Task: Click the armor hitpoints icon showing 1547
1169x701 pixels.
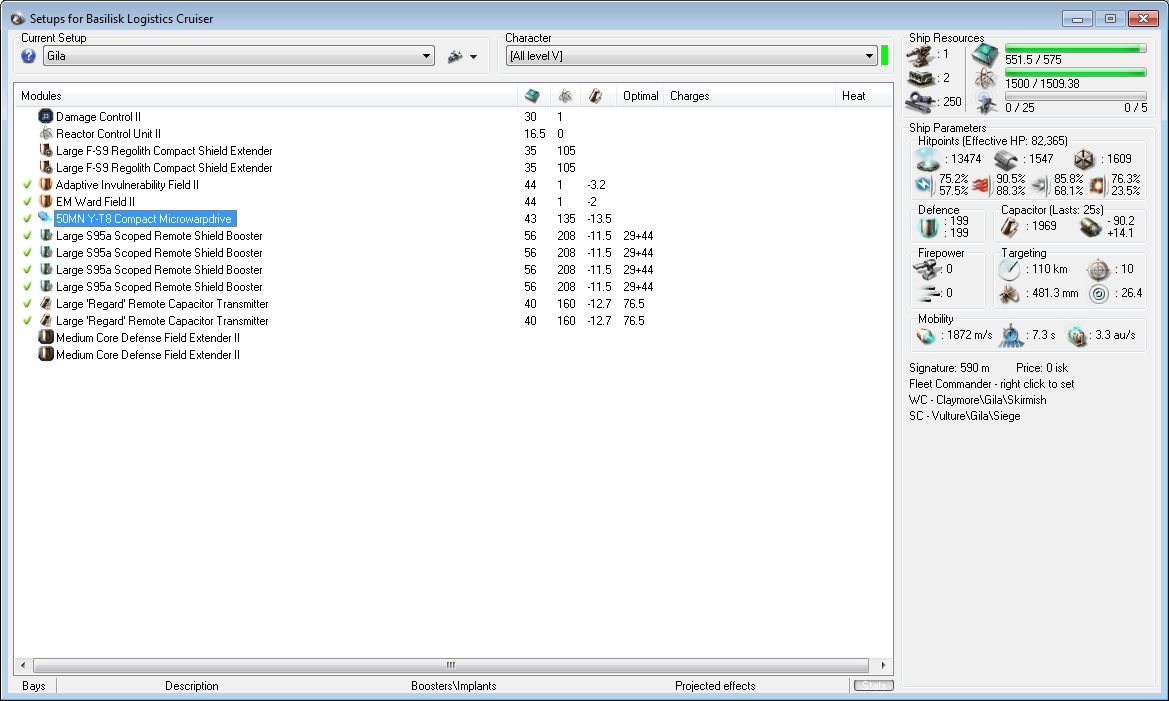Action: (x=1006, y=159)
